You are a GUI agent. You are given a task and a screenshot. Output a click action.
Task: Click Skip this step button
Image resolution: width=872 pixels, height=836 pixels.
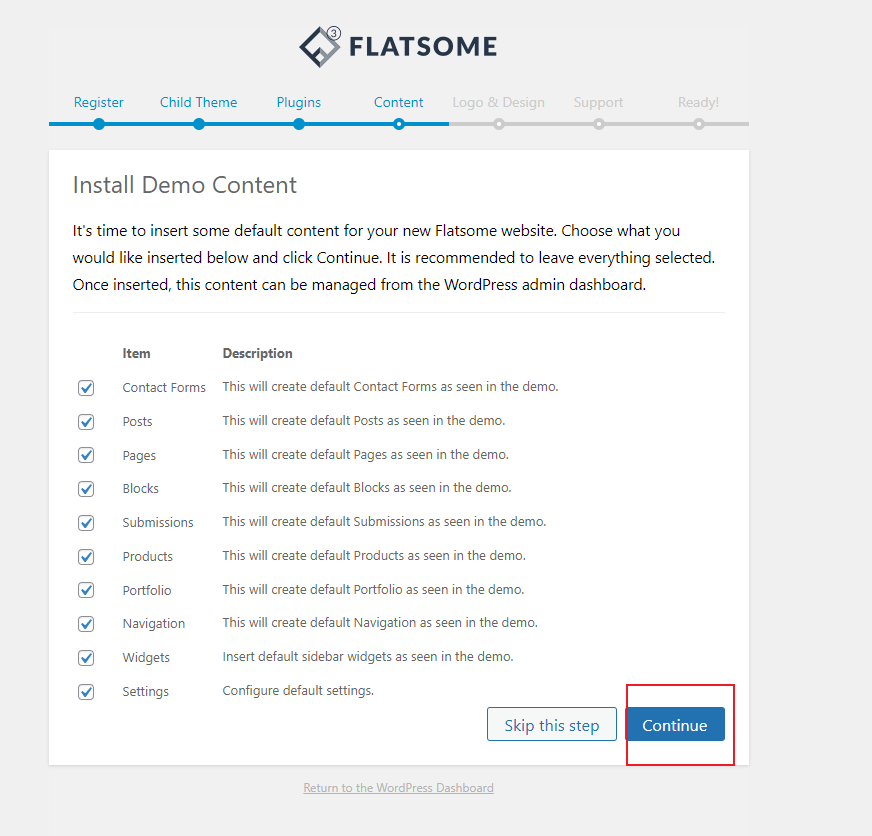point(552,724)
